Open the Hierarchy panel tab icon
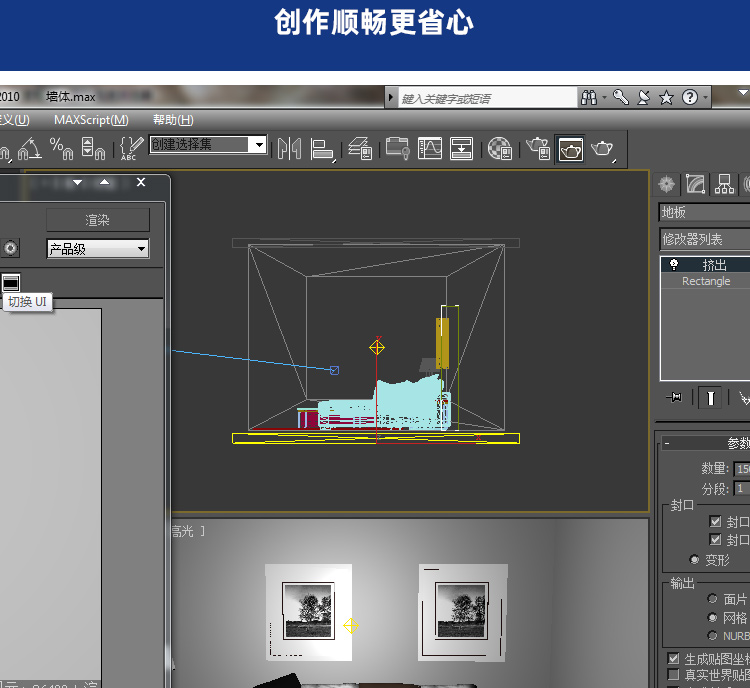Viewport: 750px width, 688px height. coord(724,184)
